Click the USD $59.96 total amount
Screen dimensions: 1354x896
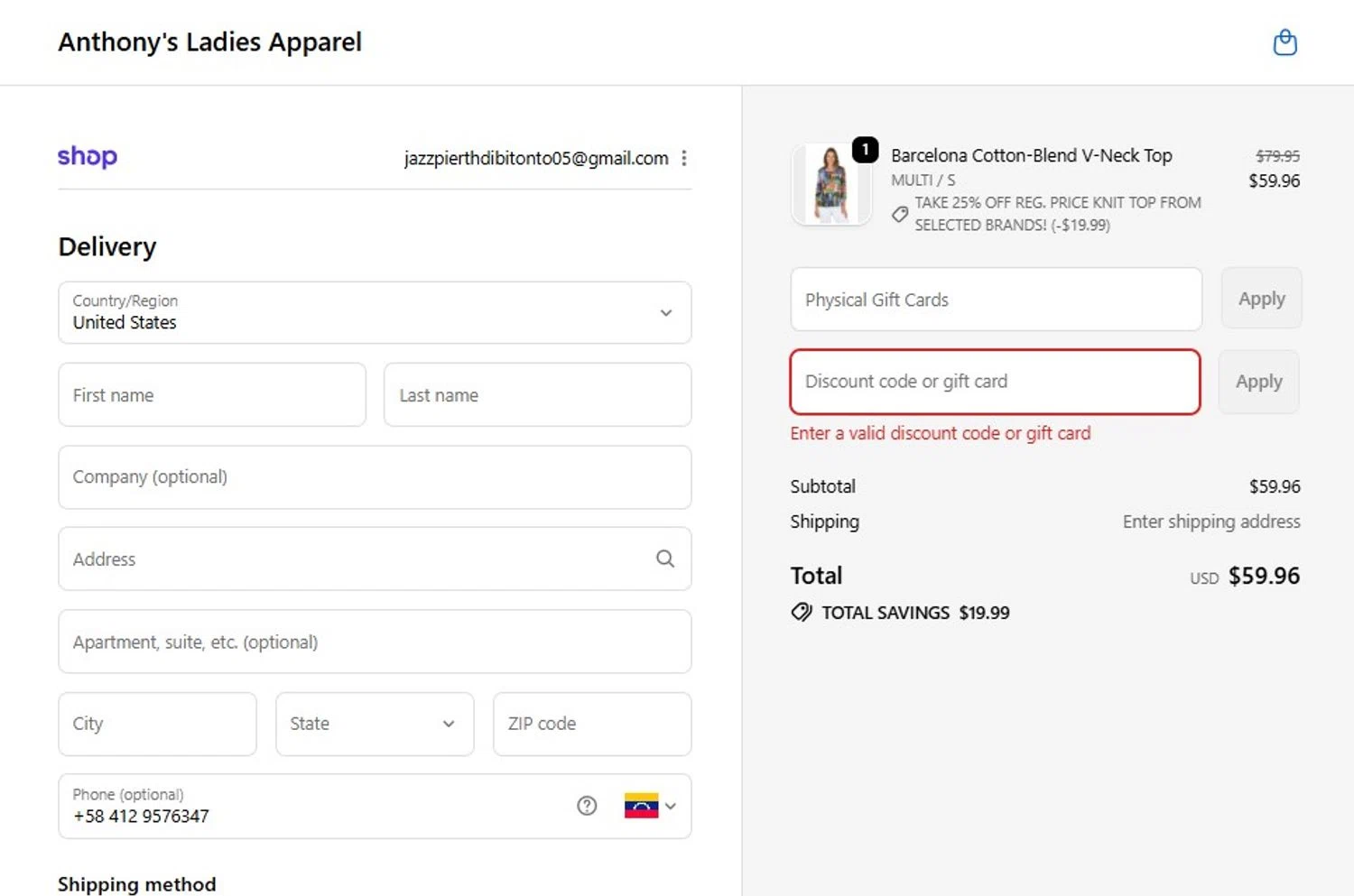coord(1245,576)
